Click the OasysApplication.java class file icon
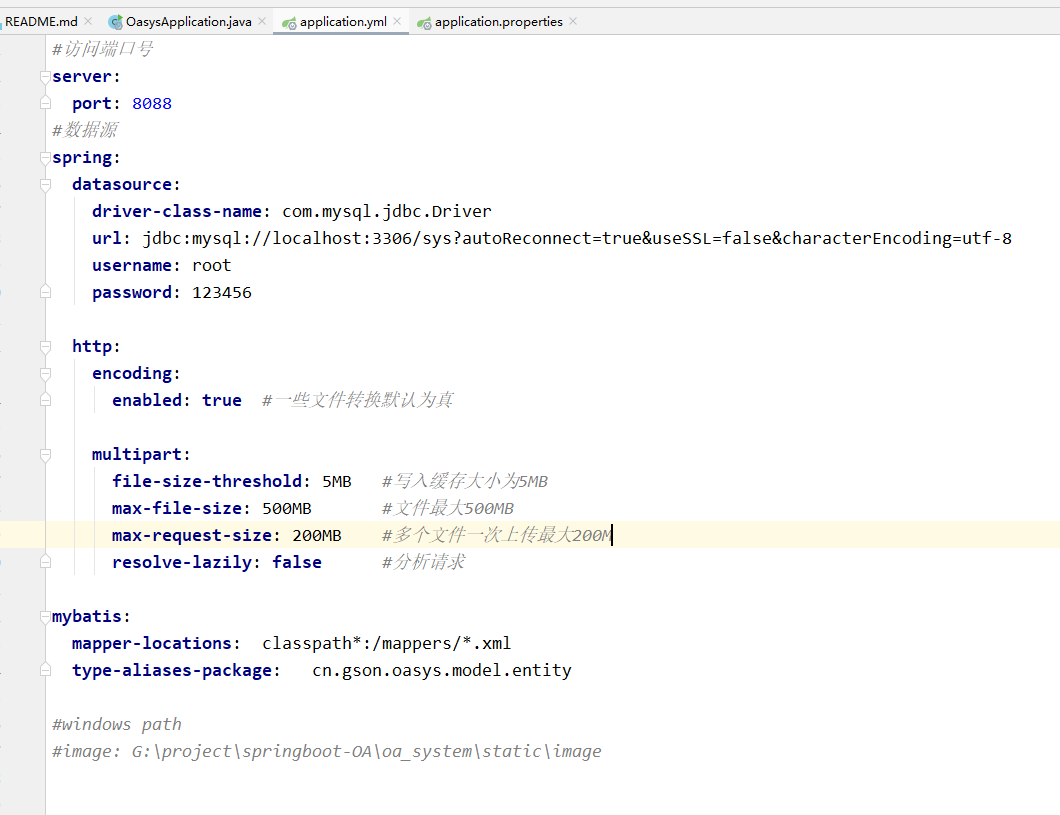 pos(116,22)
